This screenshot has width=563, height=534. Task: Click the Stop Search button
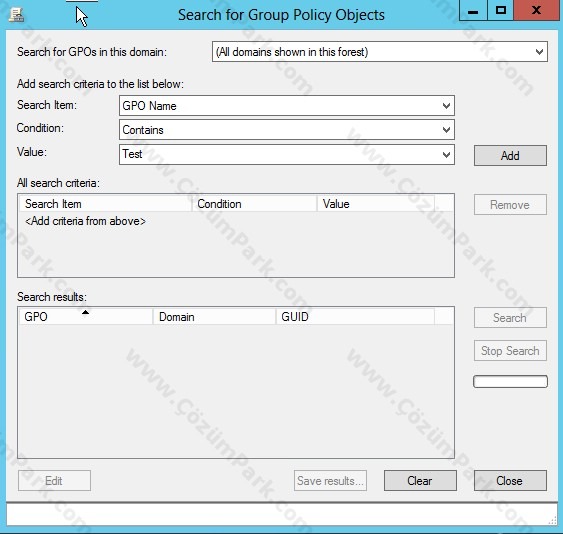tap(510, 350)
